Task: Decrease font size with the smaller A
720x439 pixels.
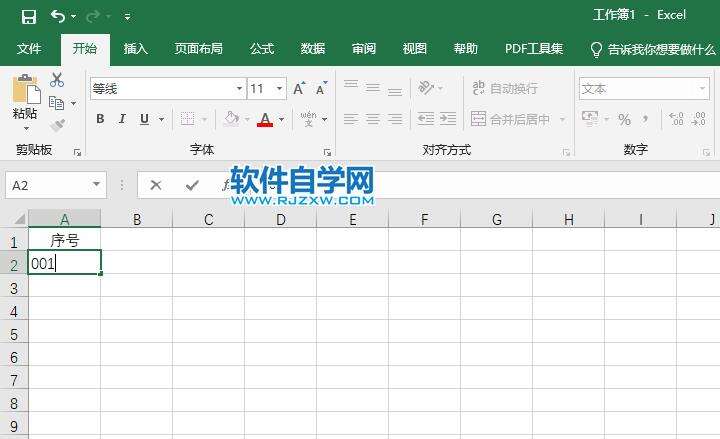Action: point(321,88)
